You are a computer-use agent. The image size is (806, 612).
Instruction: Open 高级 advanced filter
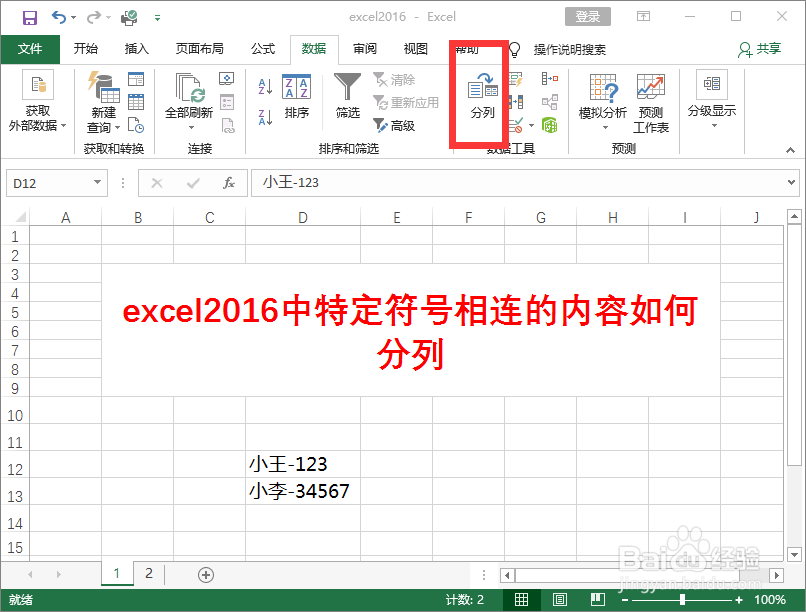click(x=394, y=125)
